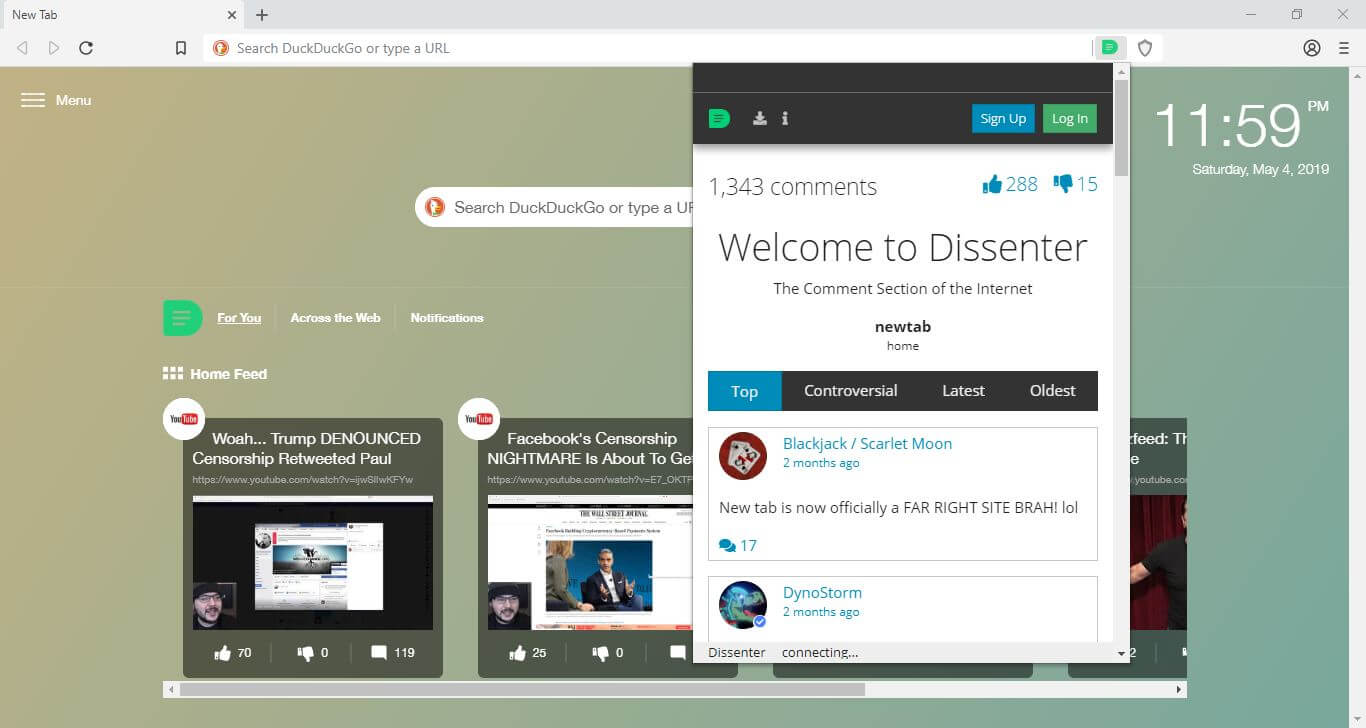The width and height of the screenshot is (1366, 728).
Task: Click Blackjack / Scarlet Moon avatar
Action: click(x=743, y=456)
